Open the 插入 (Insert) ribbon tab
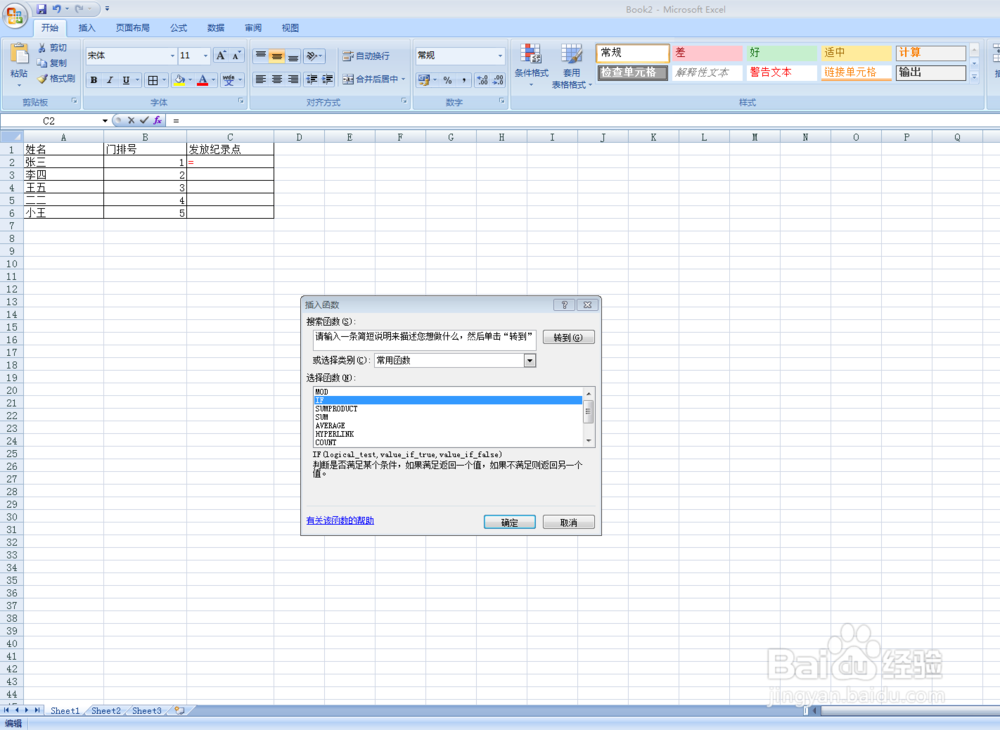Viewport: 1000px width, 730px height. point(87,28)
